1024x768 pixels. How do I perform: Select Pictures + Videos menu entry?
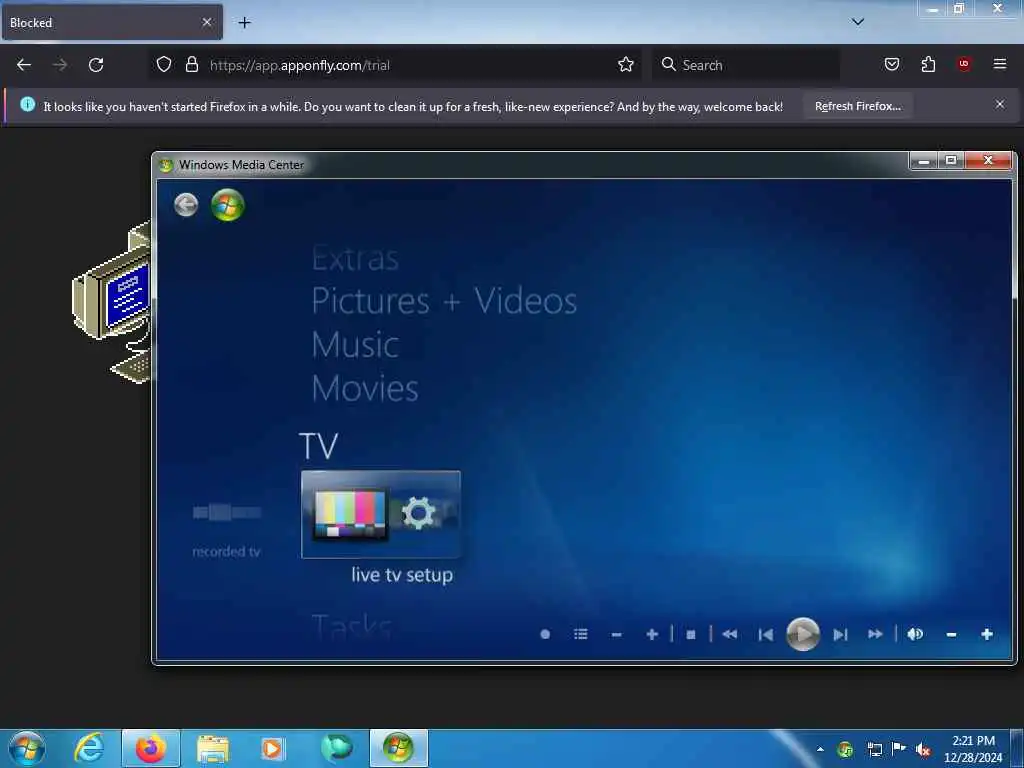click(x=444, y=301)
